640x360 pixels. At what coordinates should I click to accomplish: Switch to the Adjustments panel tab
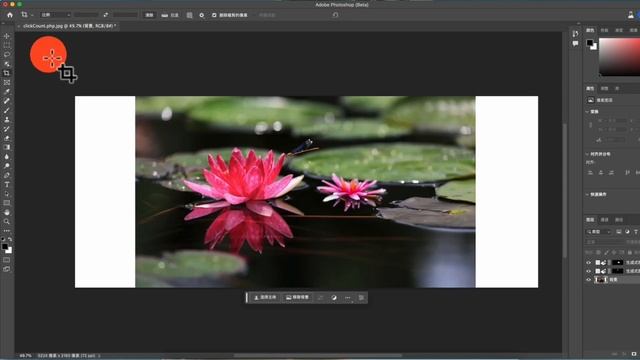[604, 89]
